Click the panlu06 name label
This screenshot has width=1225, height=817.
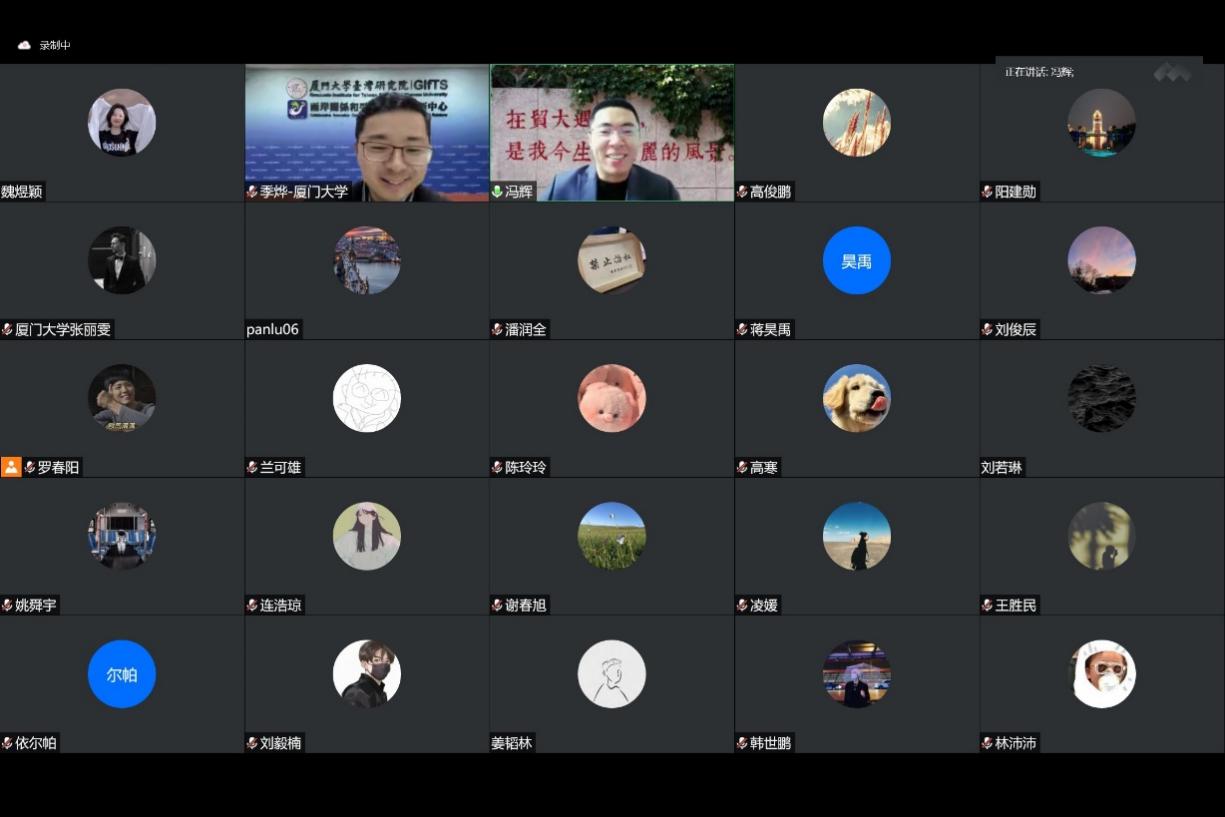point(273,330)
